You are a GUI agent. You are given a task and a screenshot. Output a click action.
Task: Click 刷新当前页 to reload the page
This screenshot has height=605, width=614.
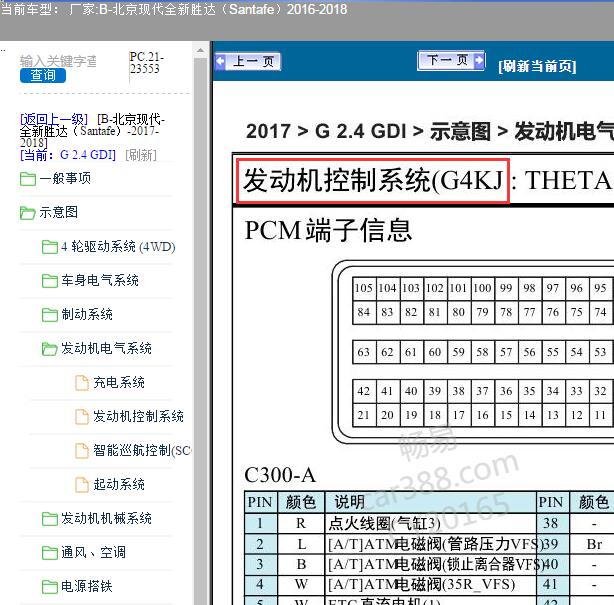click(537, 66)
